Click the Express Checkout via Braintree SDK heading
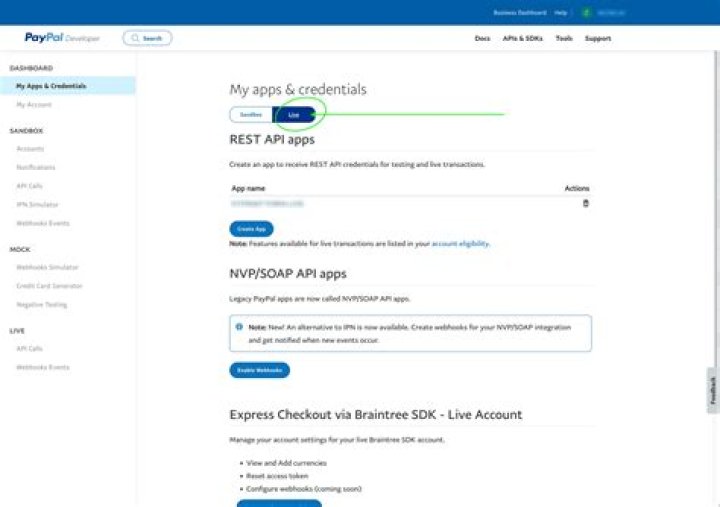The height and width of the screenshot is (507, 720). (x=376, y=414)
